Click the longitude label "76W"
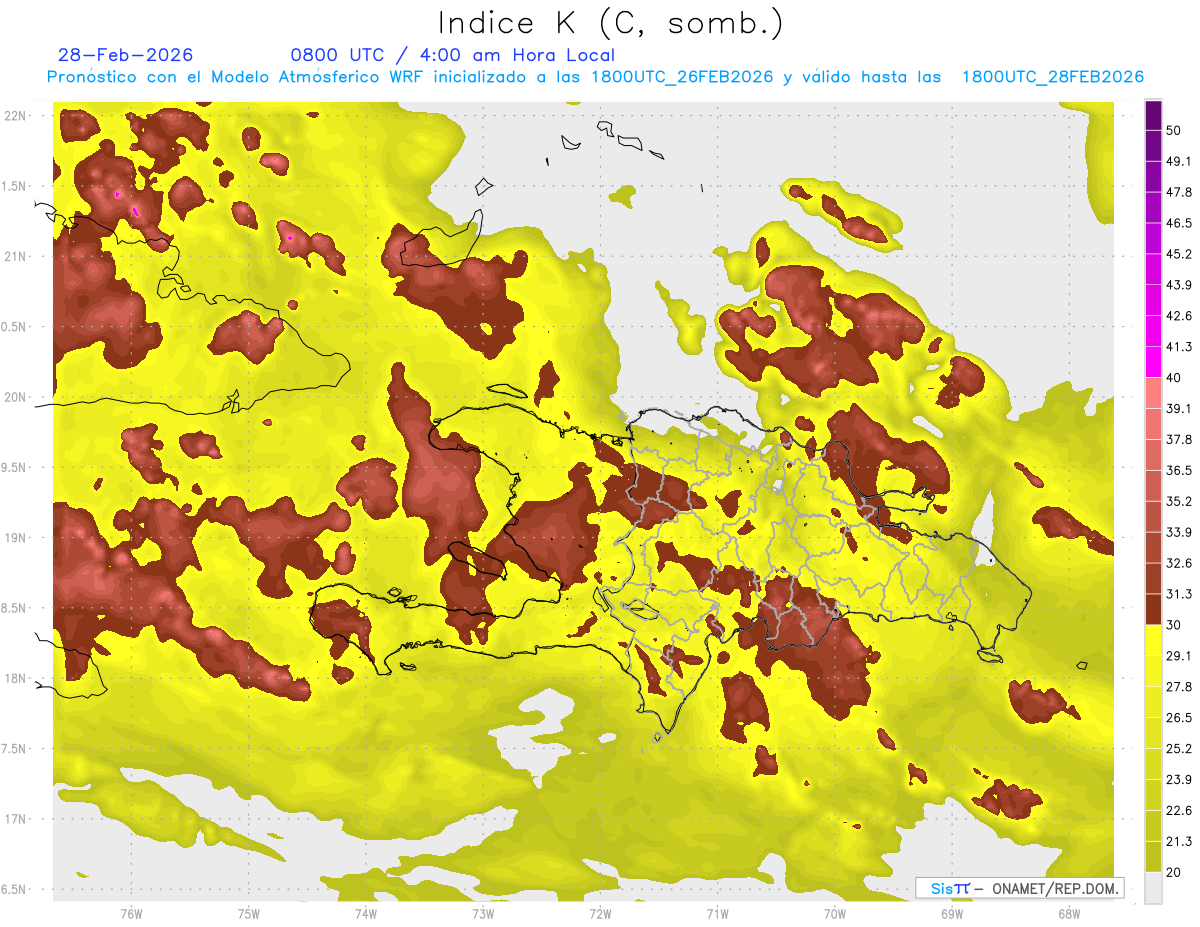 [x=131, y=913]
